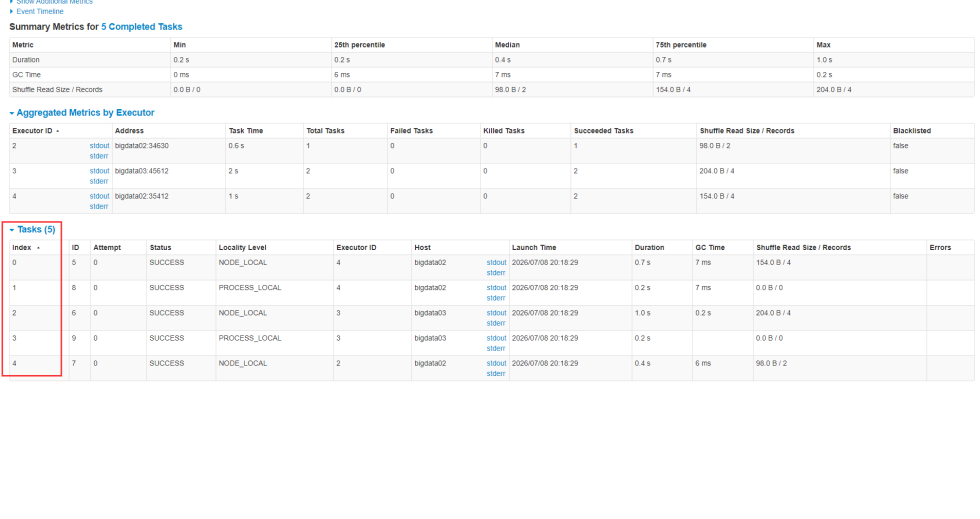The image size is (980, 519).
Task: Expand Show Additional Metrics section
Action: click(55, 2)
